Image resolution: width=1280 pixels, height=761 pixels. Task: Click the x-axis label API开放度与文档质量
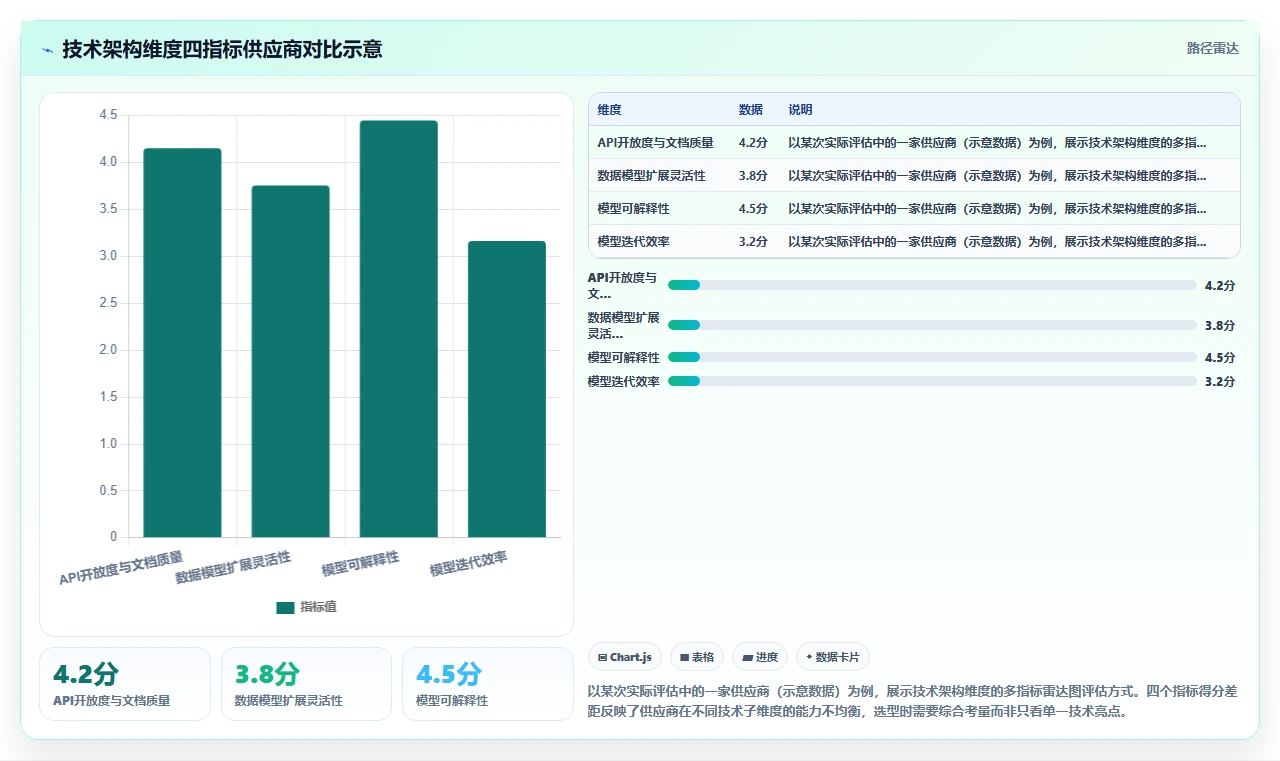pos(121,567)
